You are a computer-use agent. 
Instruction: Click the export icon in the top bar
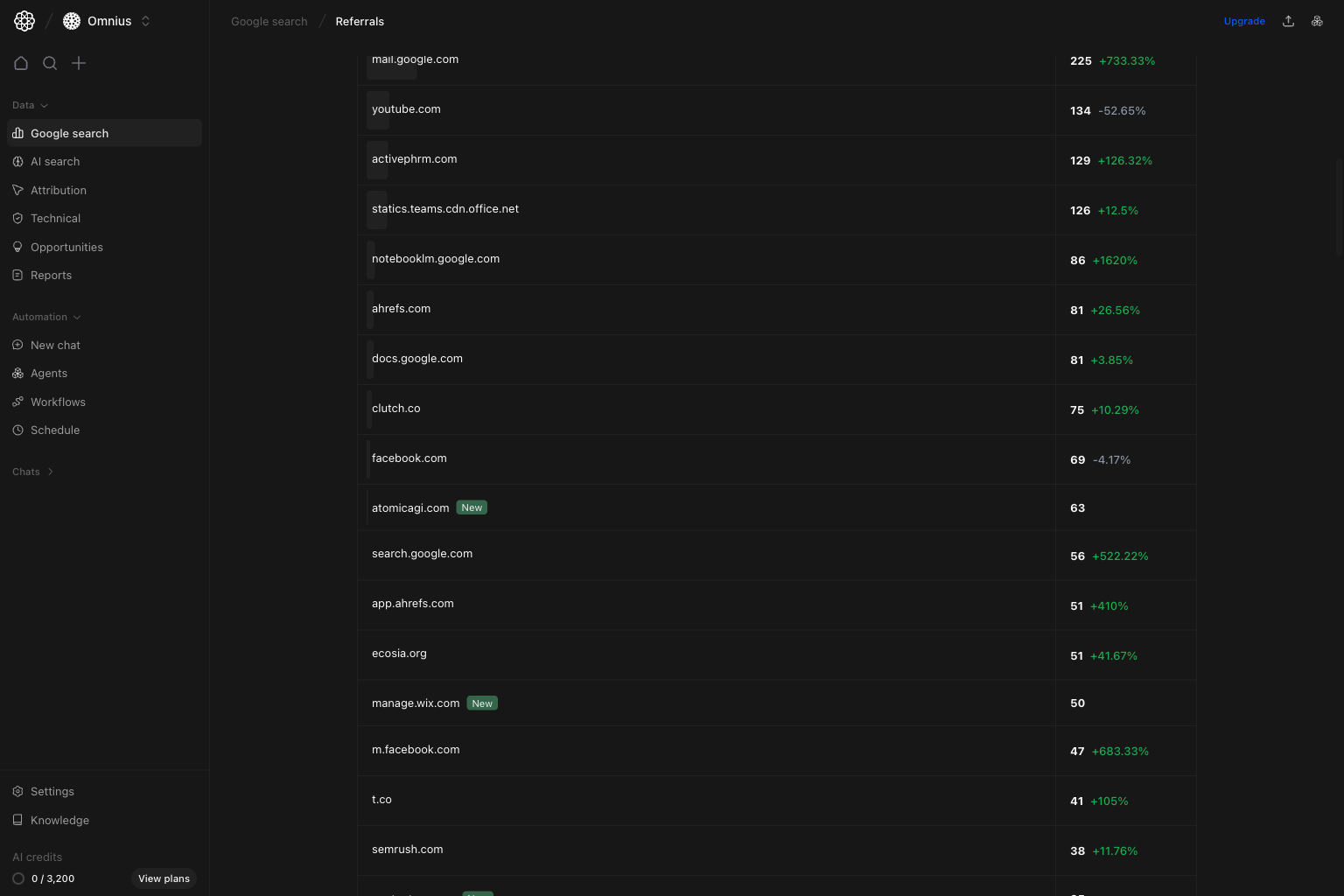(x=1288, y=20)
